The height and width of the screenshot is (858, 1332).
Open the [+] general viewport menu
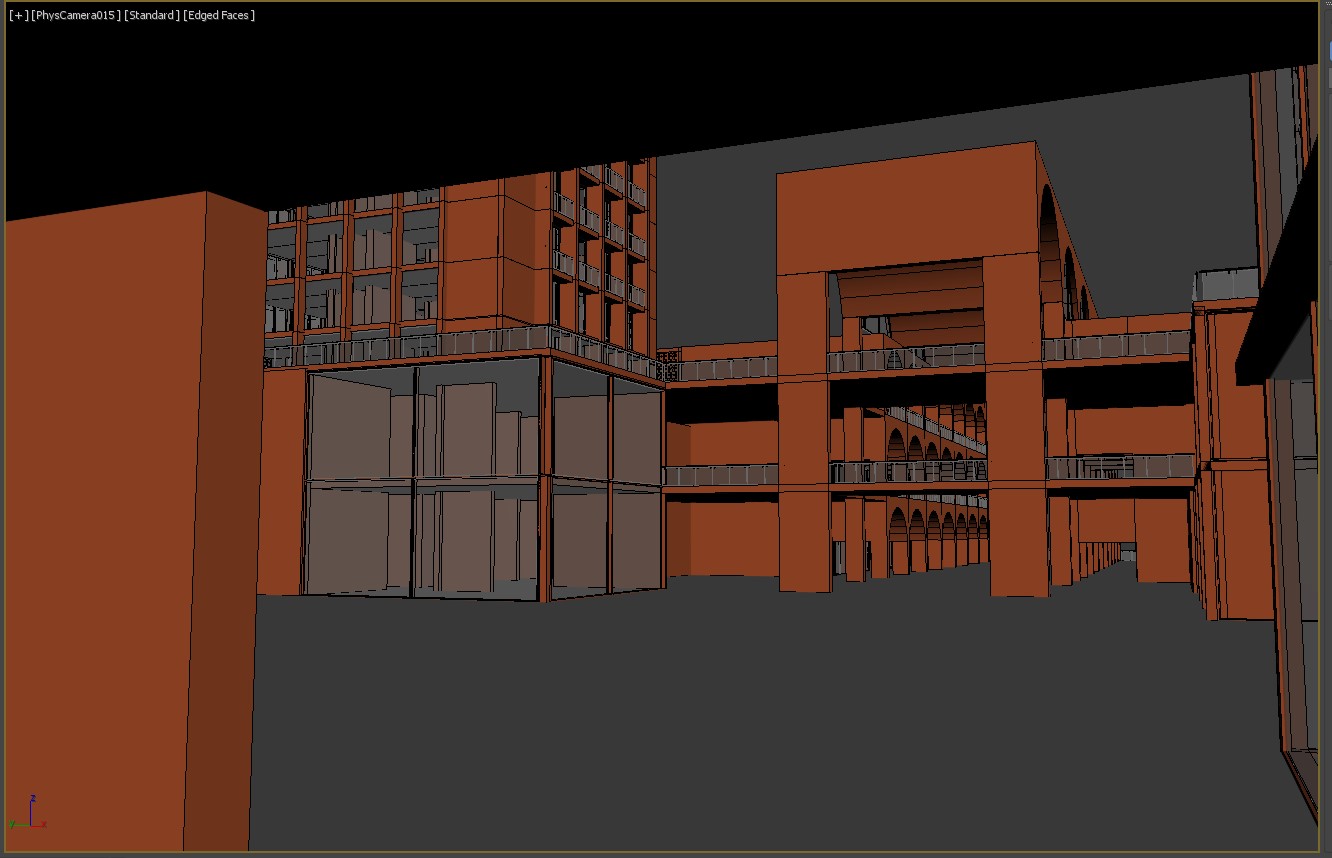point(19,16)
